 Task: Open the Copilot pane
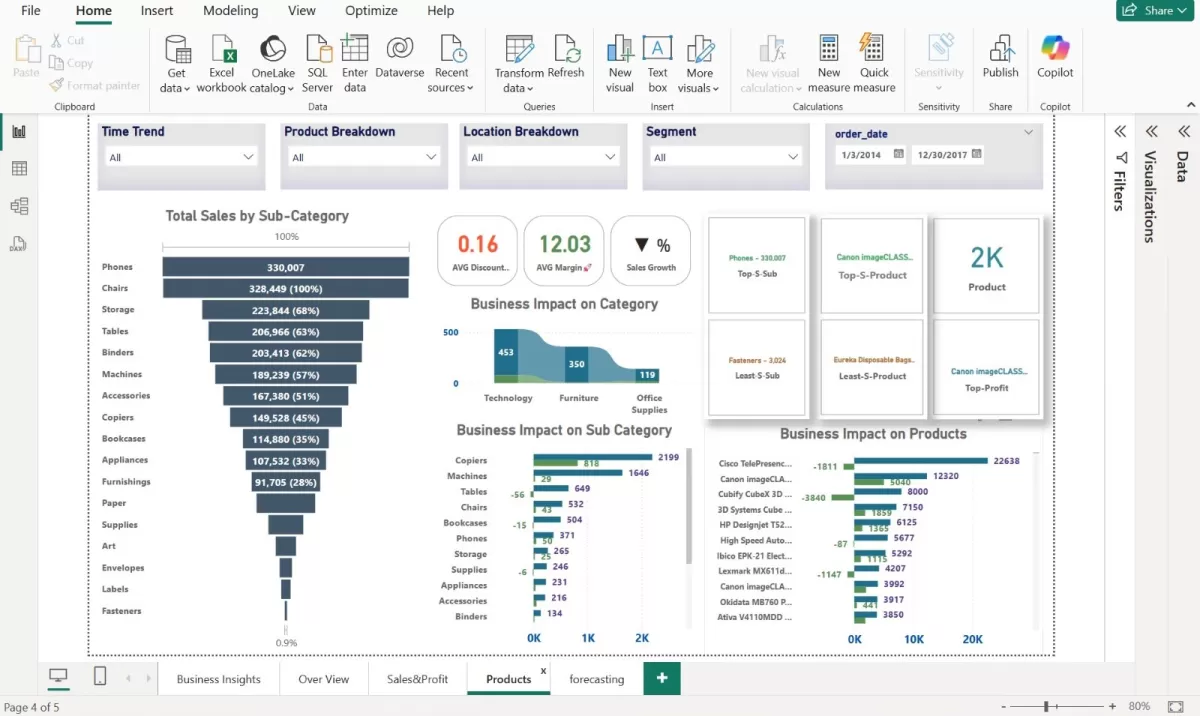click(1055, 60)
